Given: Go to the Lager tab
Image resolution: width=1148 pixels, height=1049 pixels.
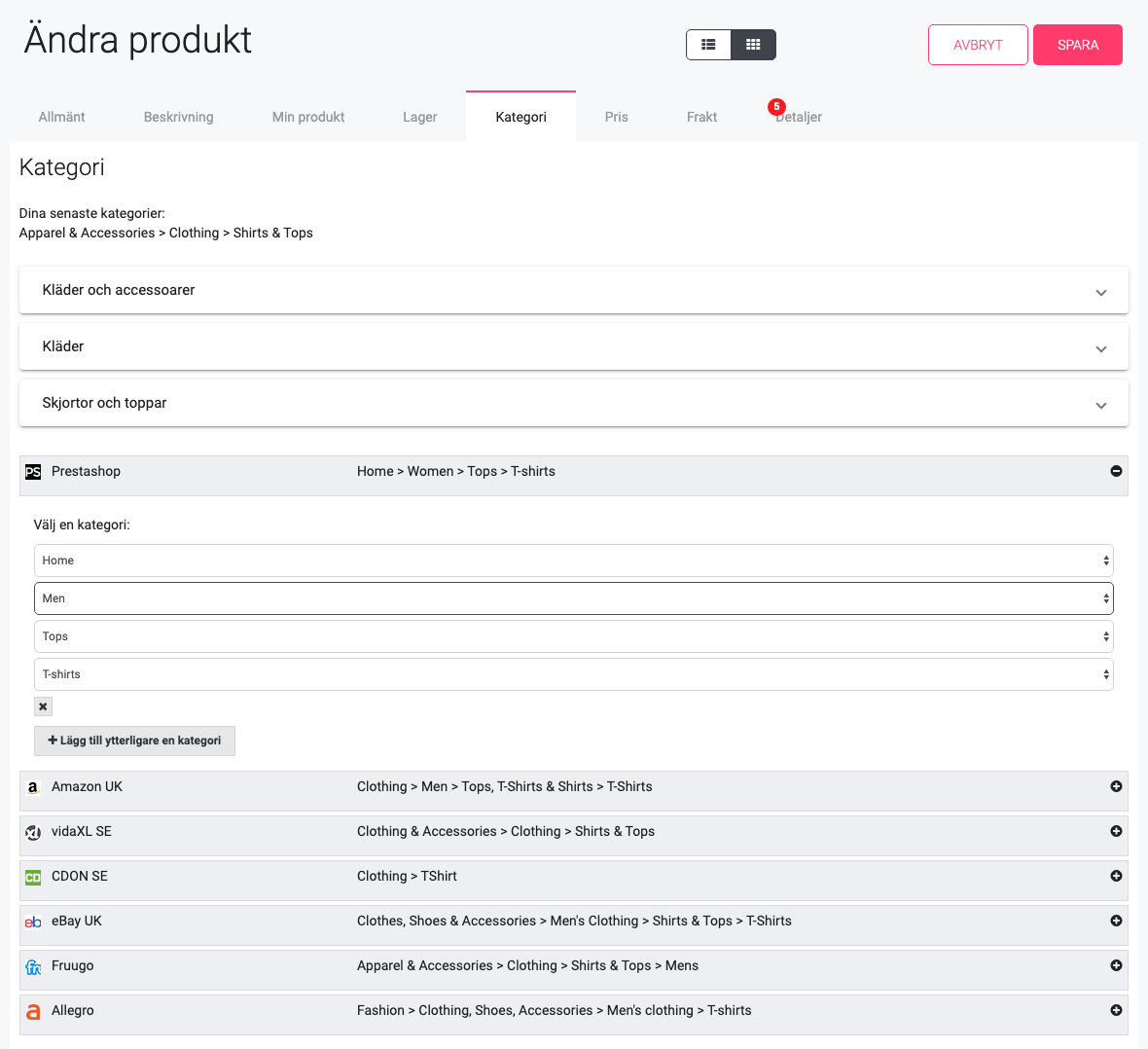Looking at the screenshot, I should click(420, 117).
